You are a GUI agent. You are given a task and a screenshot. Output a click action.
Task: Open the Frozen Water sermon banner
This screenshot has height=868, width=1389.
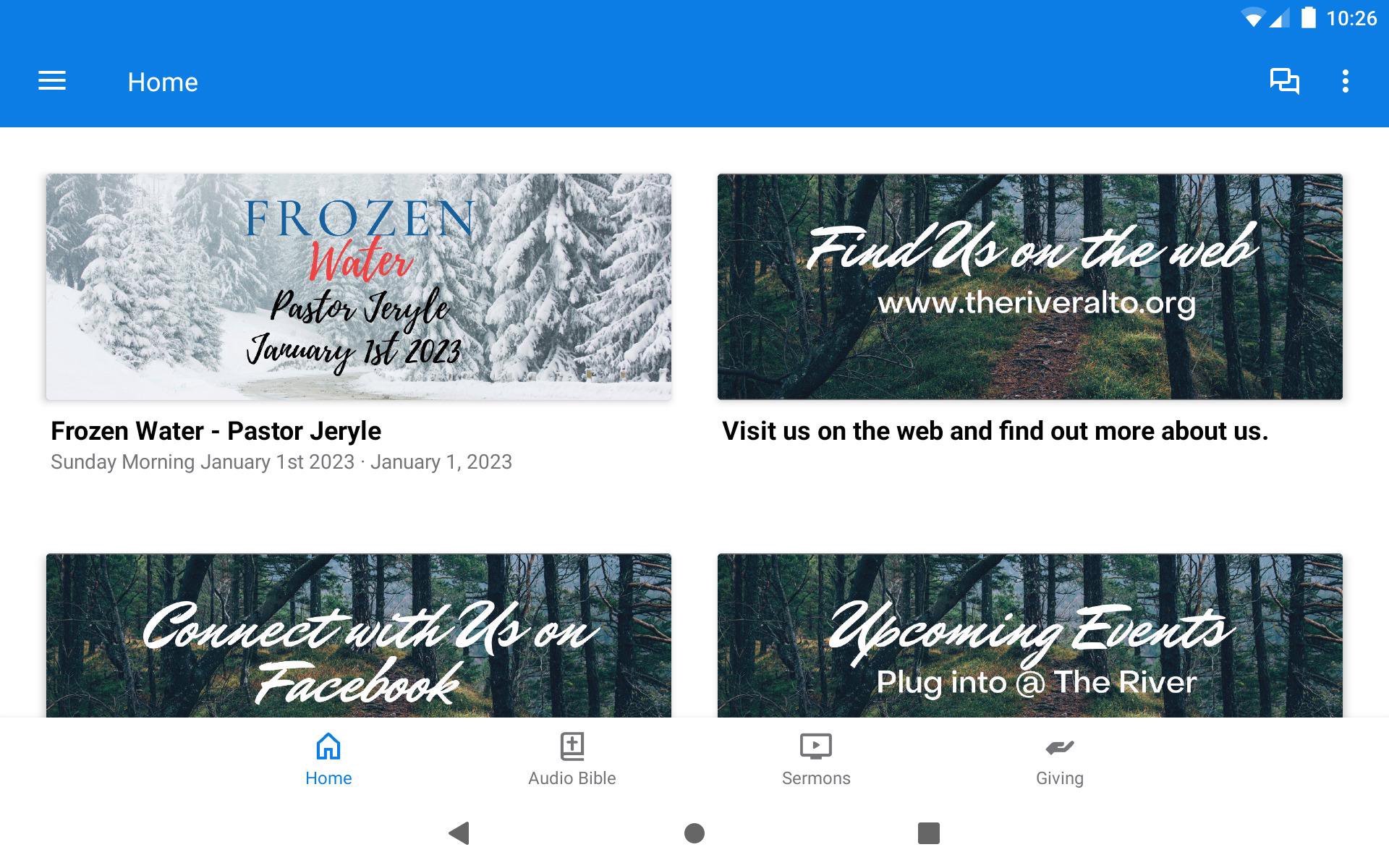[x=359, y=286]
